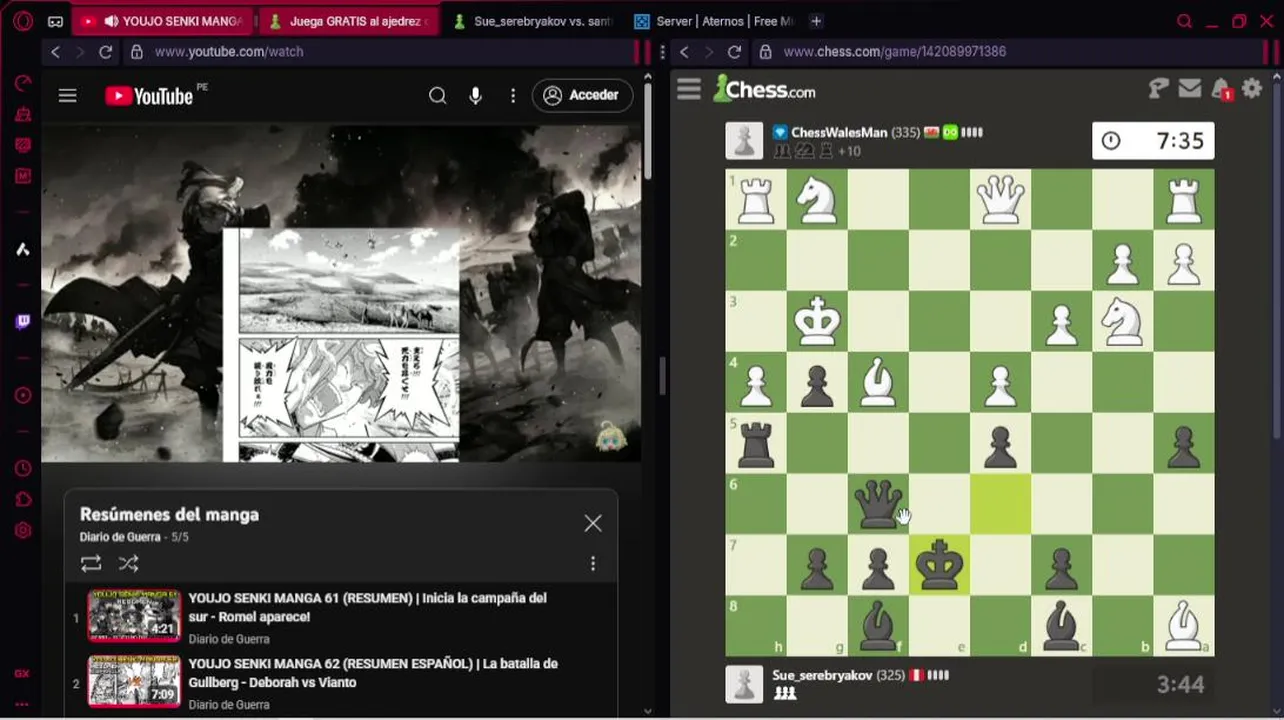Screen dimensions: 1284x720
Task: Open chess.com settings gear
Action: (x=1252, y=89)
